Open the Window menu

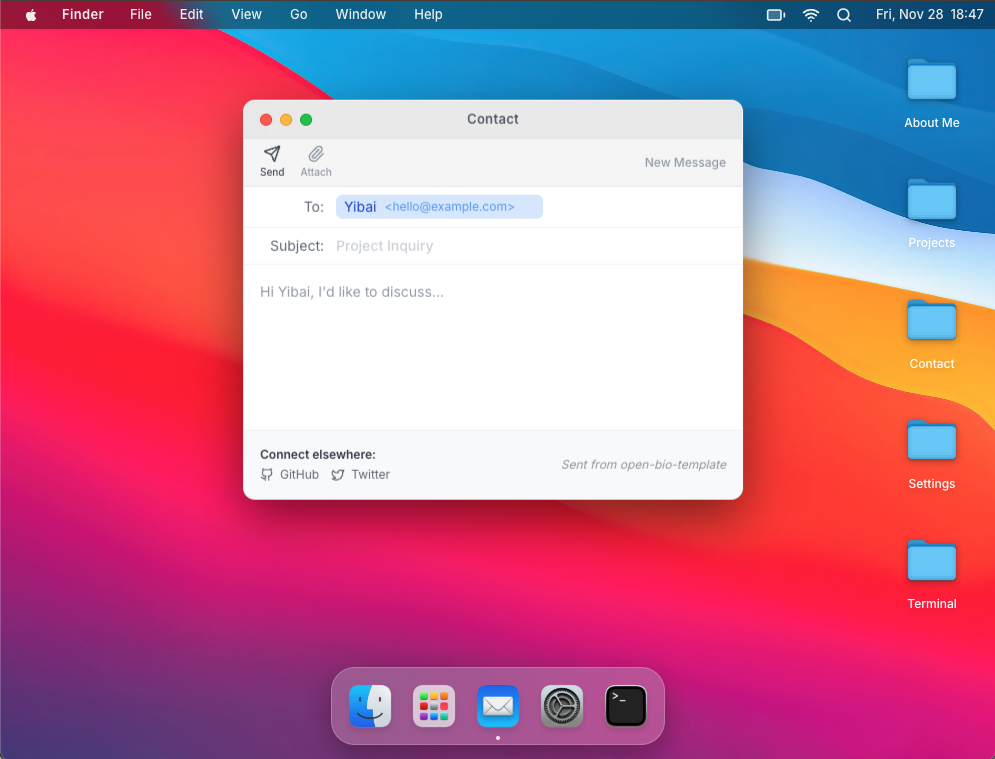click(x=360, y=15)
